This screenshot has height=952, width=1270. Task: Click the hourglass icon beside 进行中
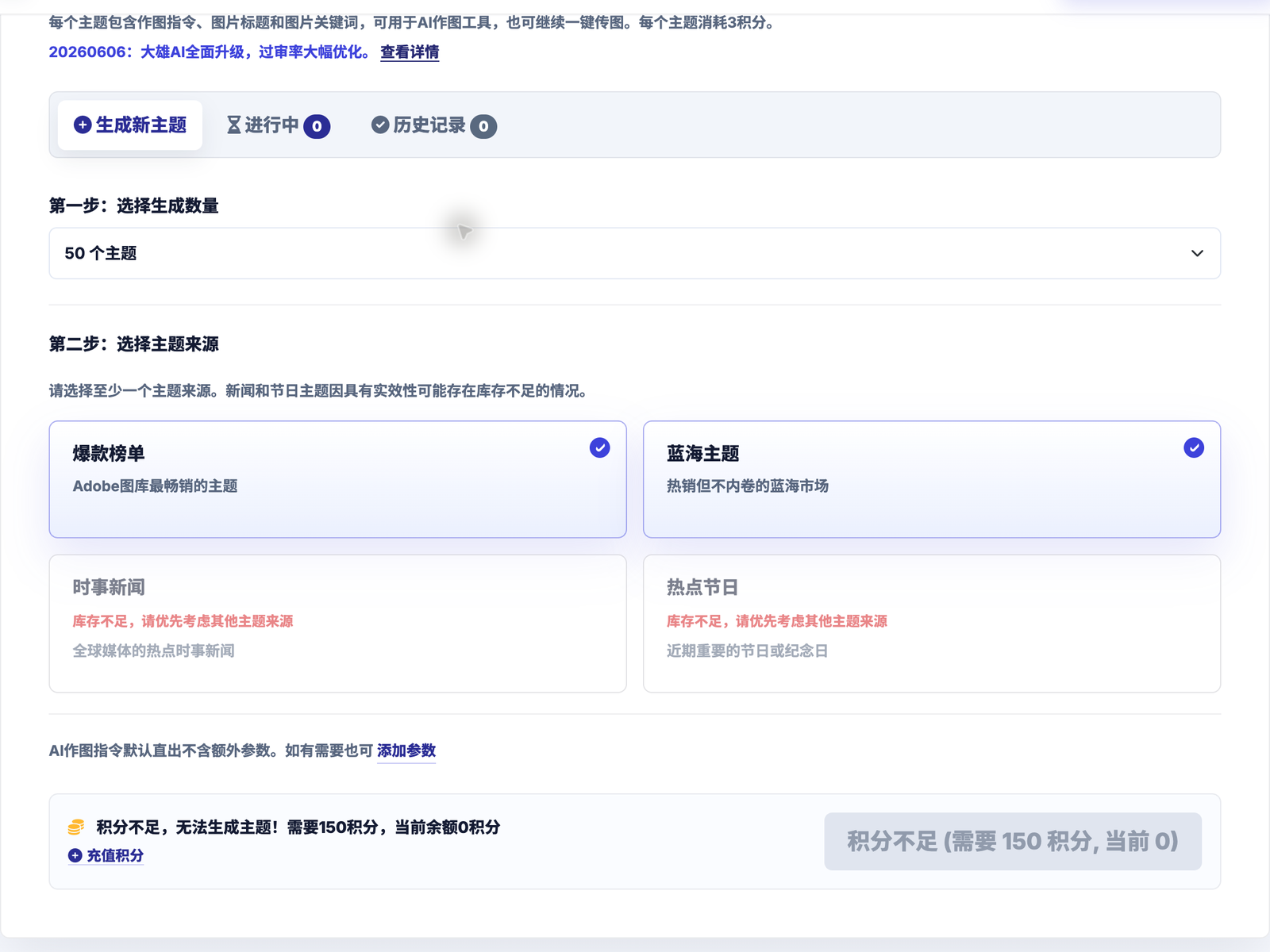click(234, 125)
